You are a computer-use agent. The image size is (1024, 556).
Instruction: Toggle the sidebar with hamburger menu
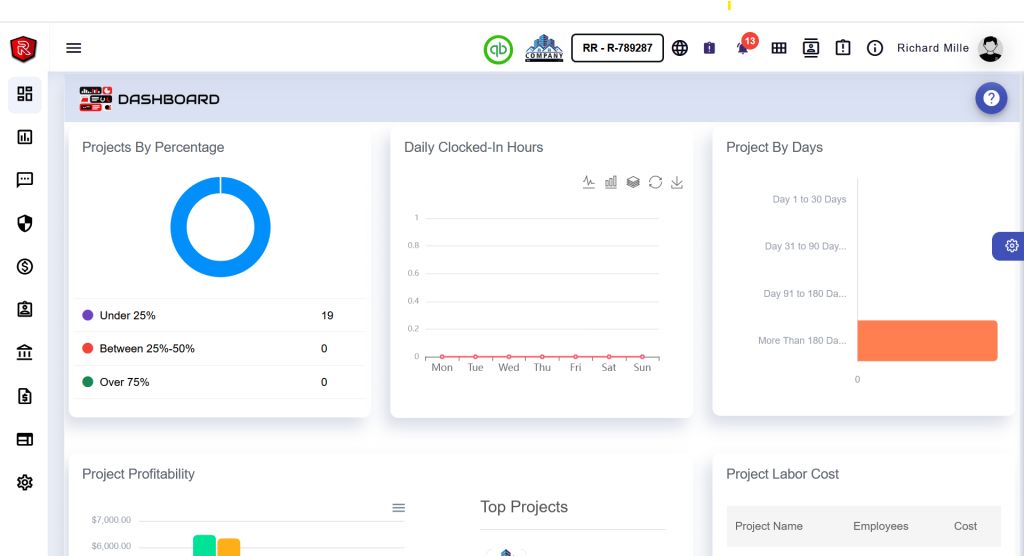[74, 48]
